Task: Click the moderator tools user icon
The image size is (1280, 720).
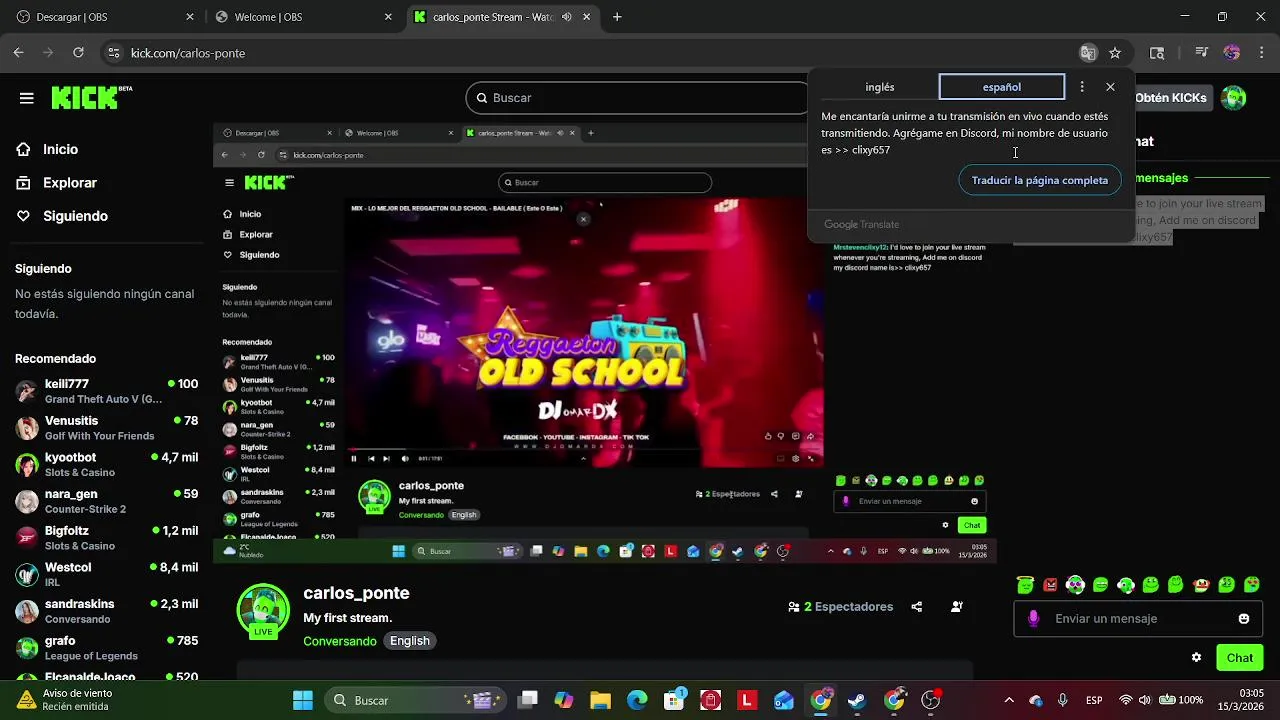Action: pos(957,607)
